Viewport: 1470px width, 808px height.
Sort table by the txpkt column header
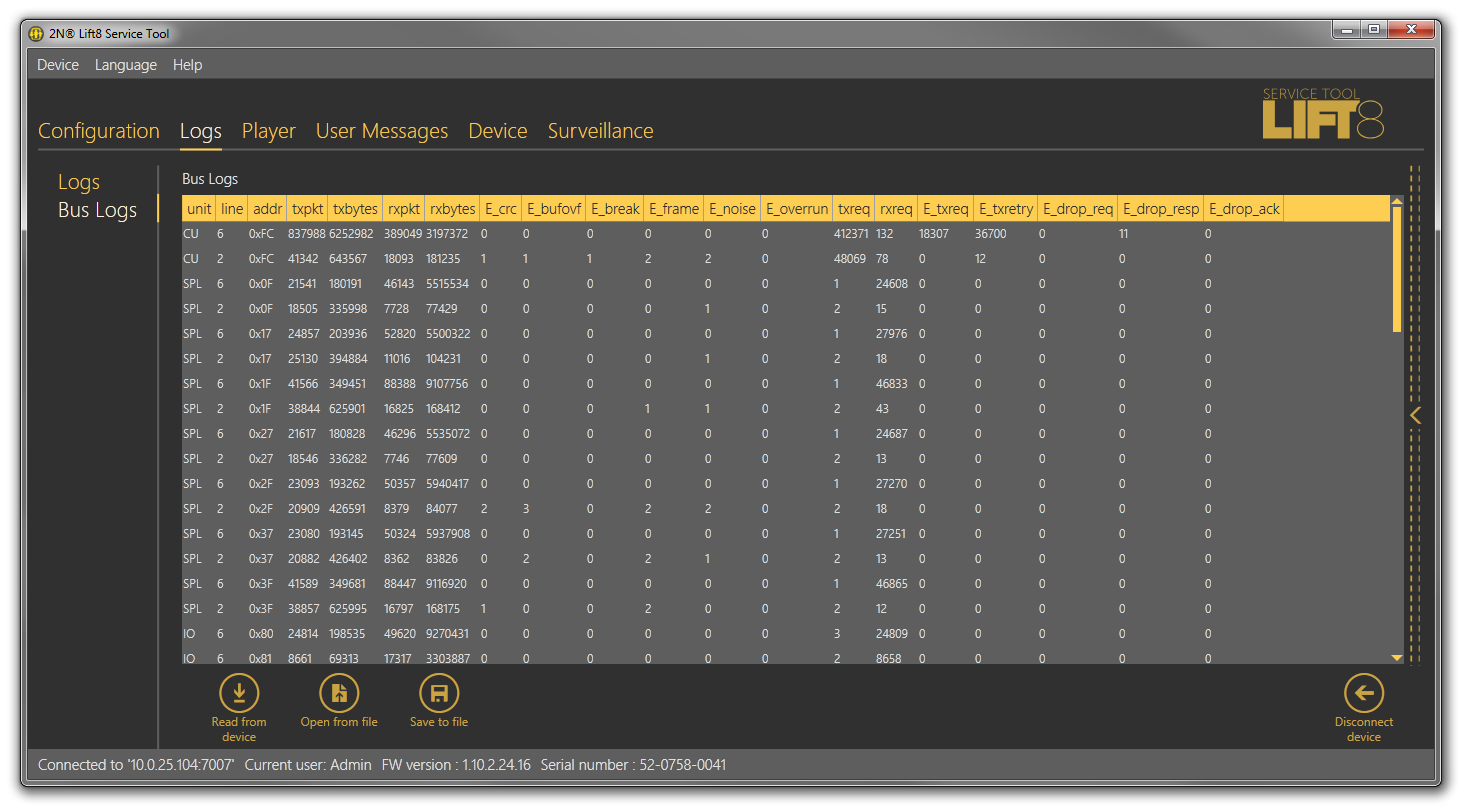[307, 209]
